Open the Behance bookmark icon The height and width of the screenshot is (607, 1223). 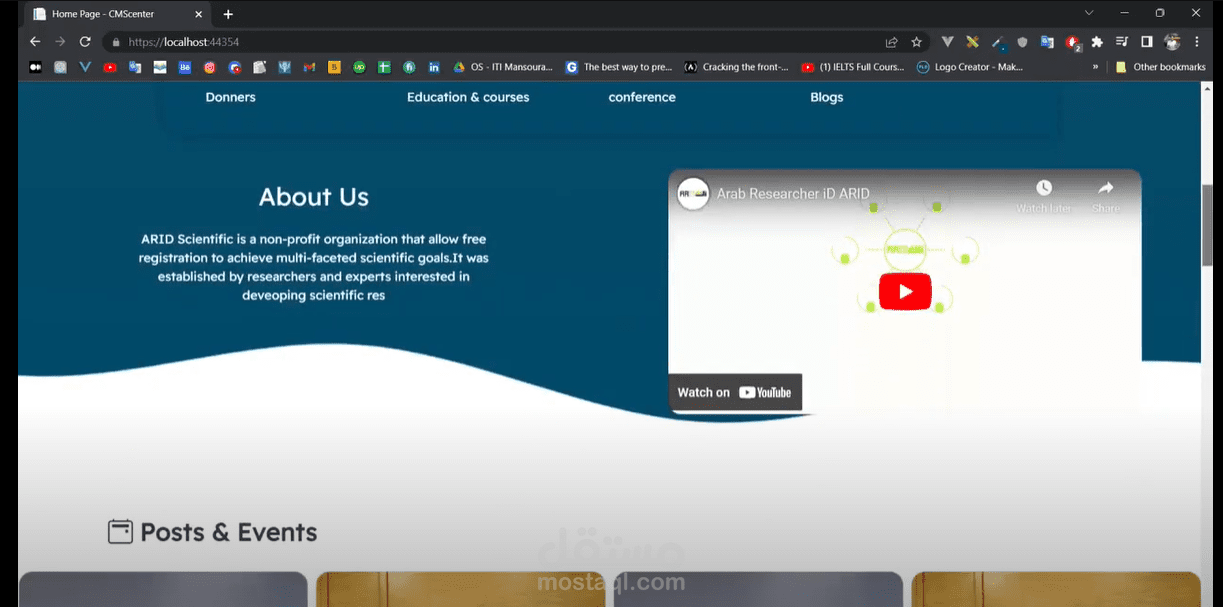185,67
